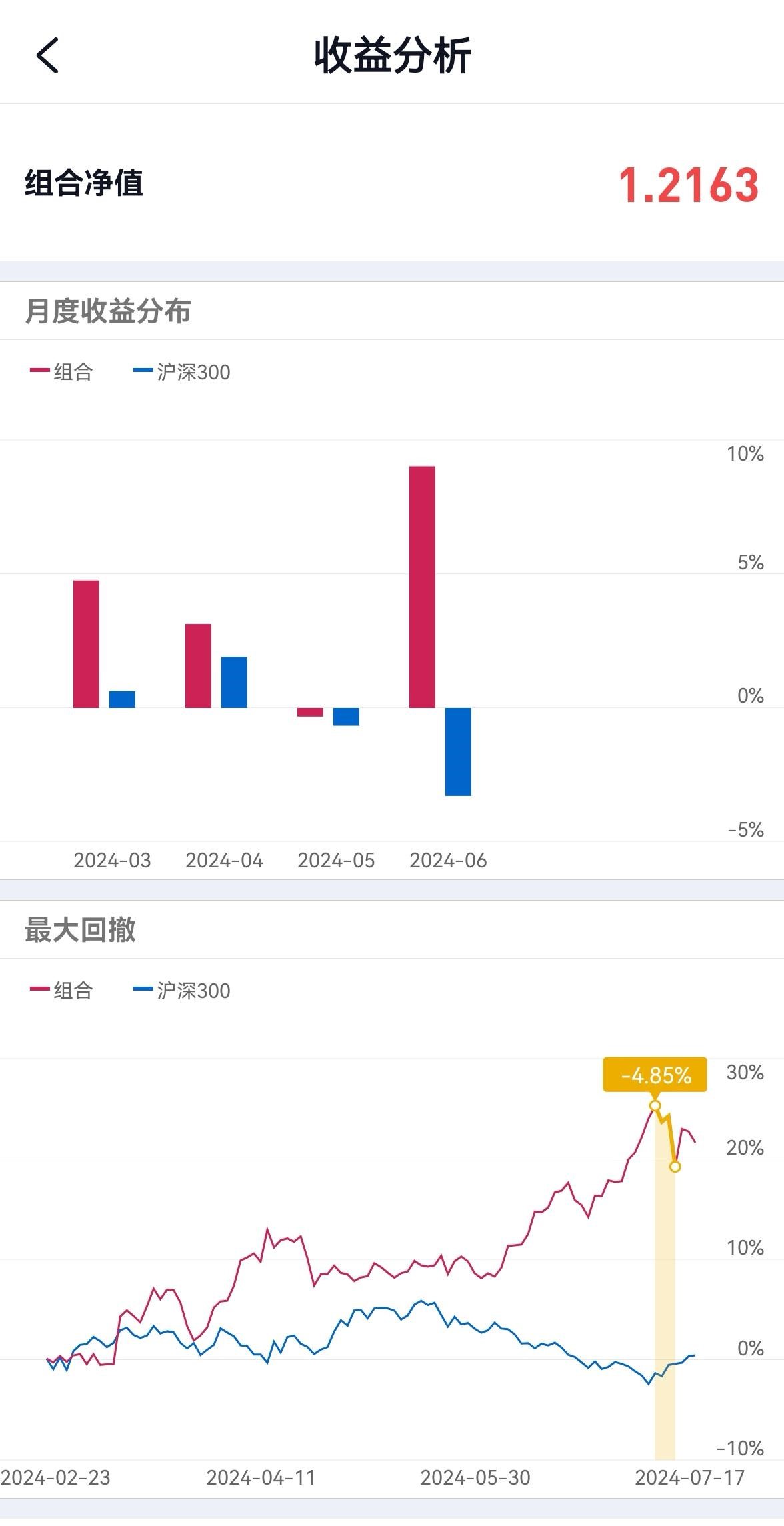Toggle 组合 legend in max drawdown chart
784x1526 pixels.
click(x=61, y=990)
